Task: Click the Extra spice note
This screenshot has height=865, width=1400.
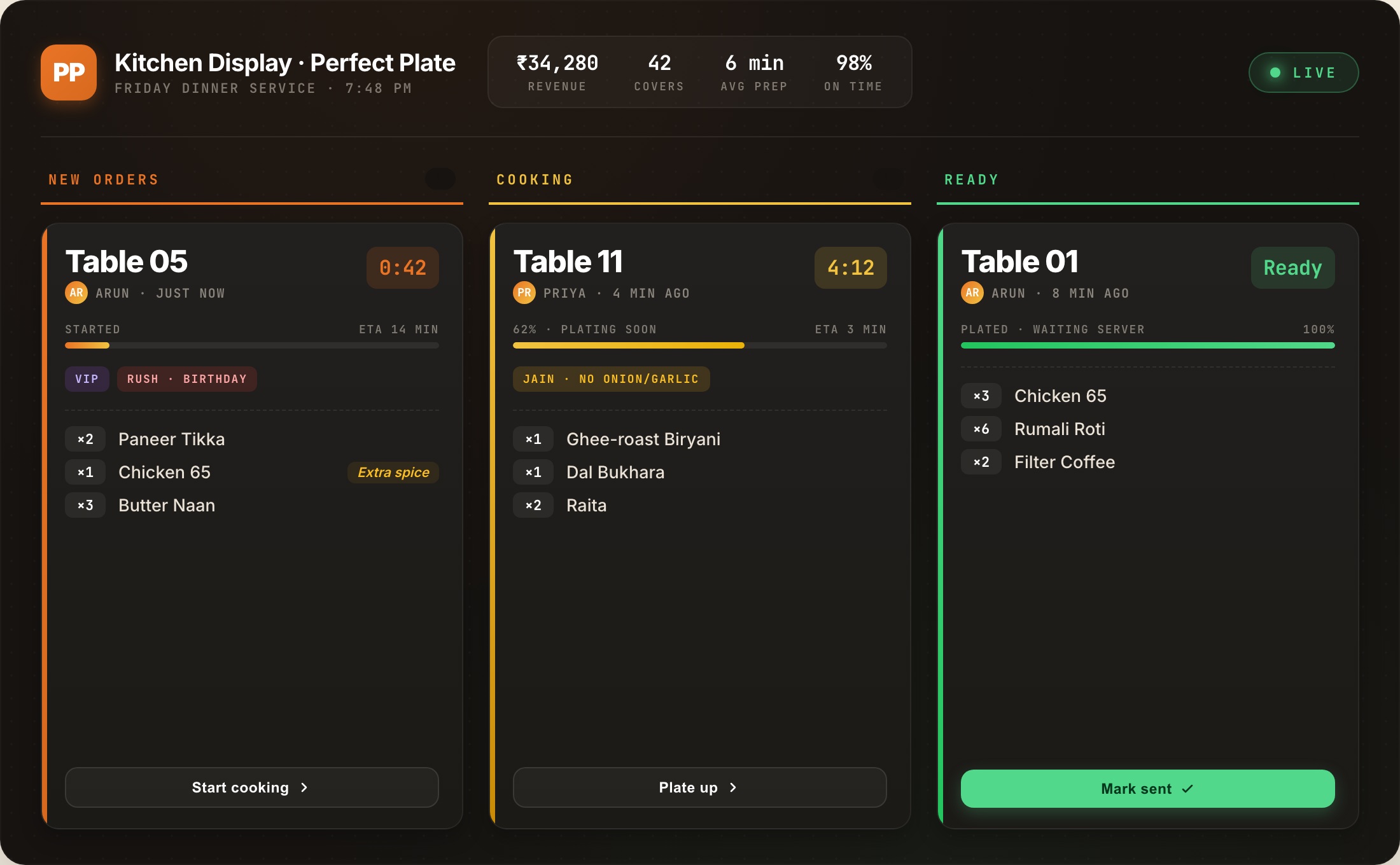Action: point(393,473)
